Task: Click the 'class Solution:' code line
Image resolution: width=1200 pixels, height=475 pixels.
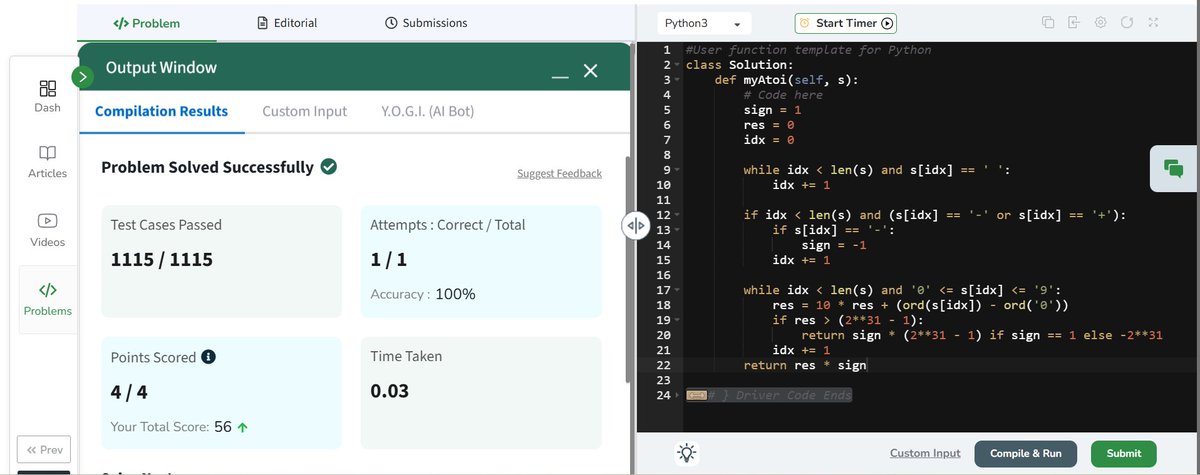Action: (739, 65)
